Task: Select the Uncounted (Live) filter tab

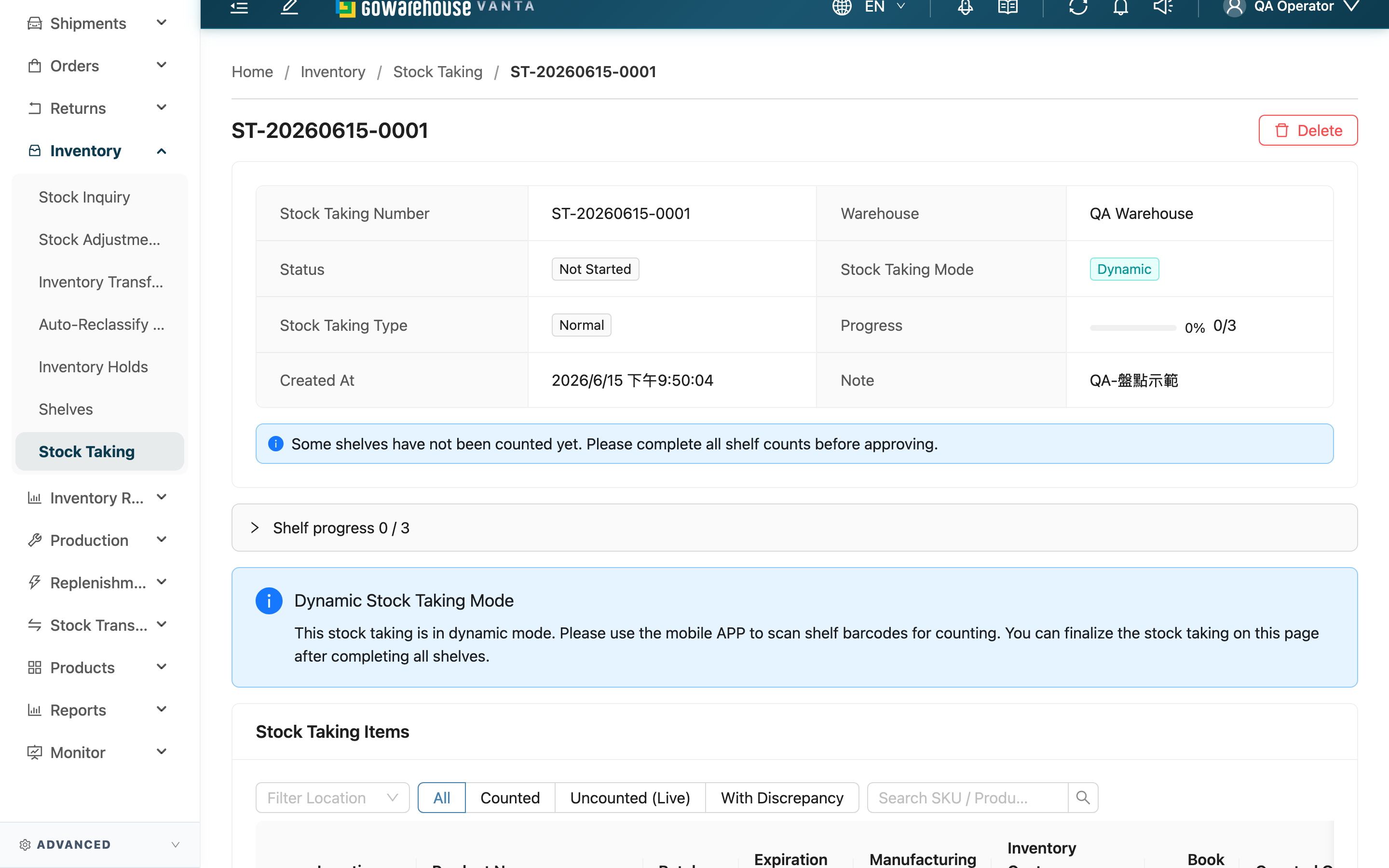Action: pyautogui.click(x=630, y=798)
